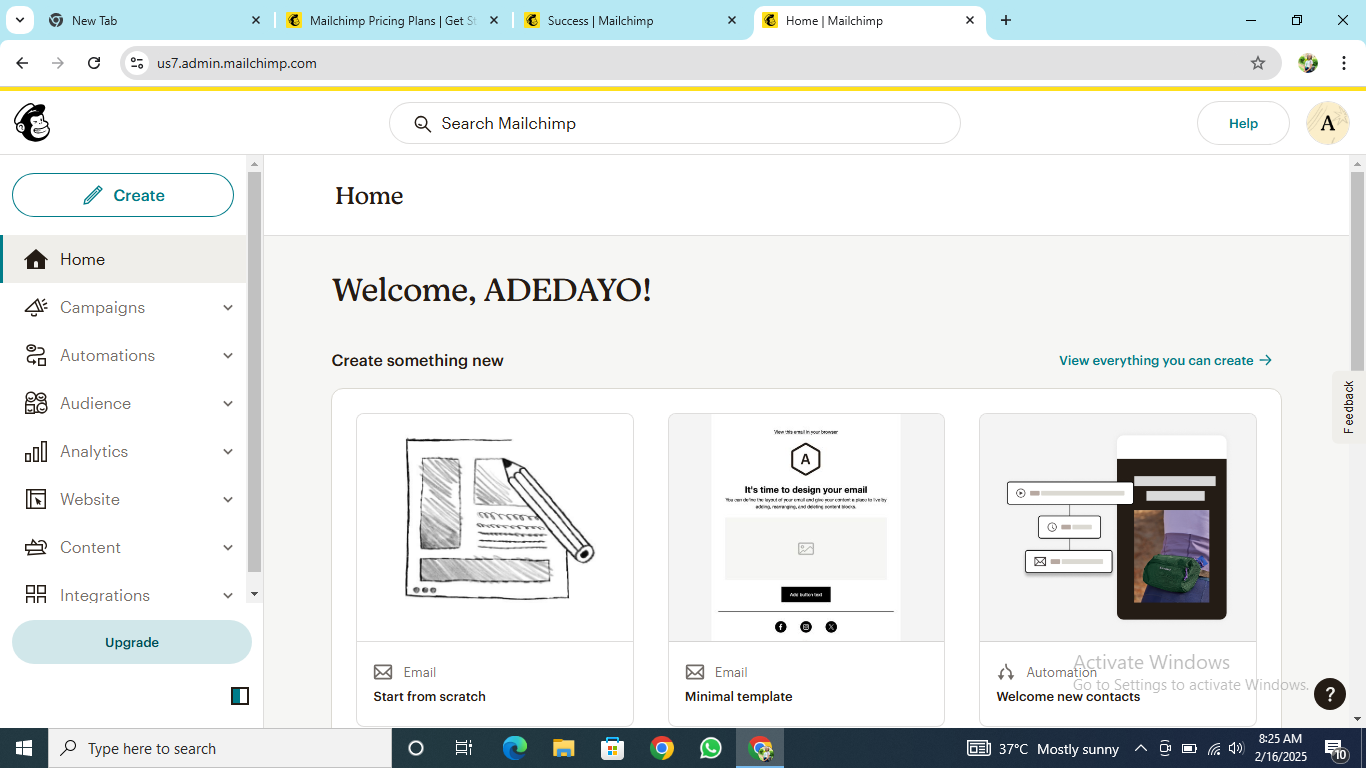Expand the Campaigns menu chevron
This screenshot has height=768, width=1366.
pyautogui.click(x=228, y=308)
